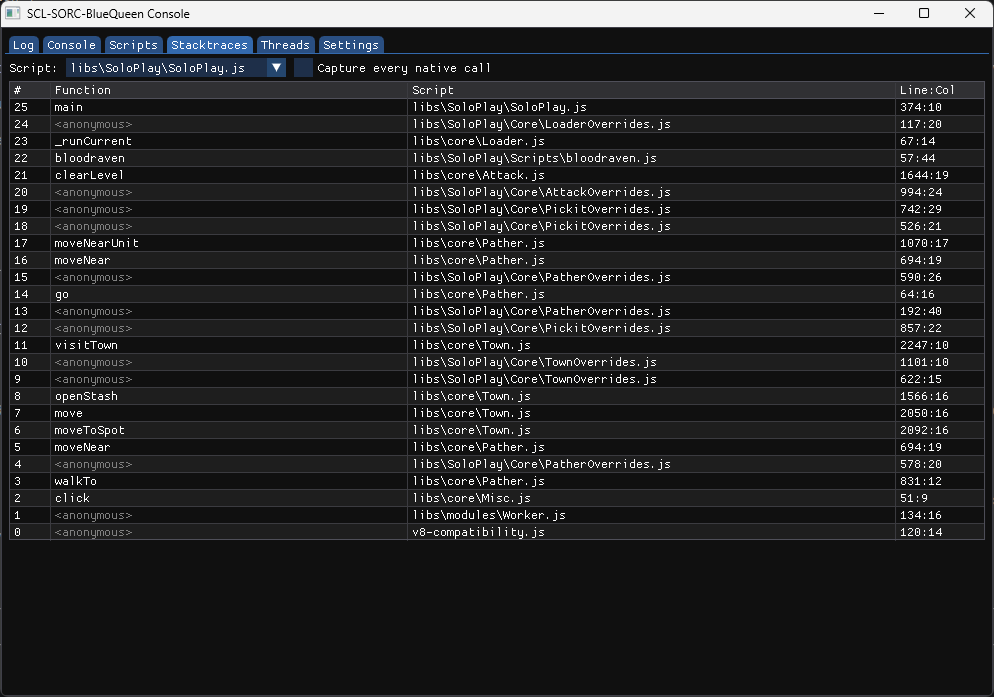Switch to the Threads tab

(285, 45)
